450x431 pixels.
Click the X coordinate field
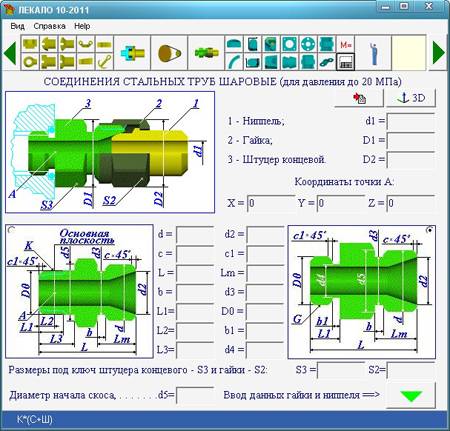(271, 203)
